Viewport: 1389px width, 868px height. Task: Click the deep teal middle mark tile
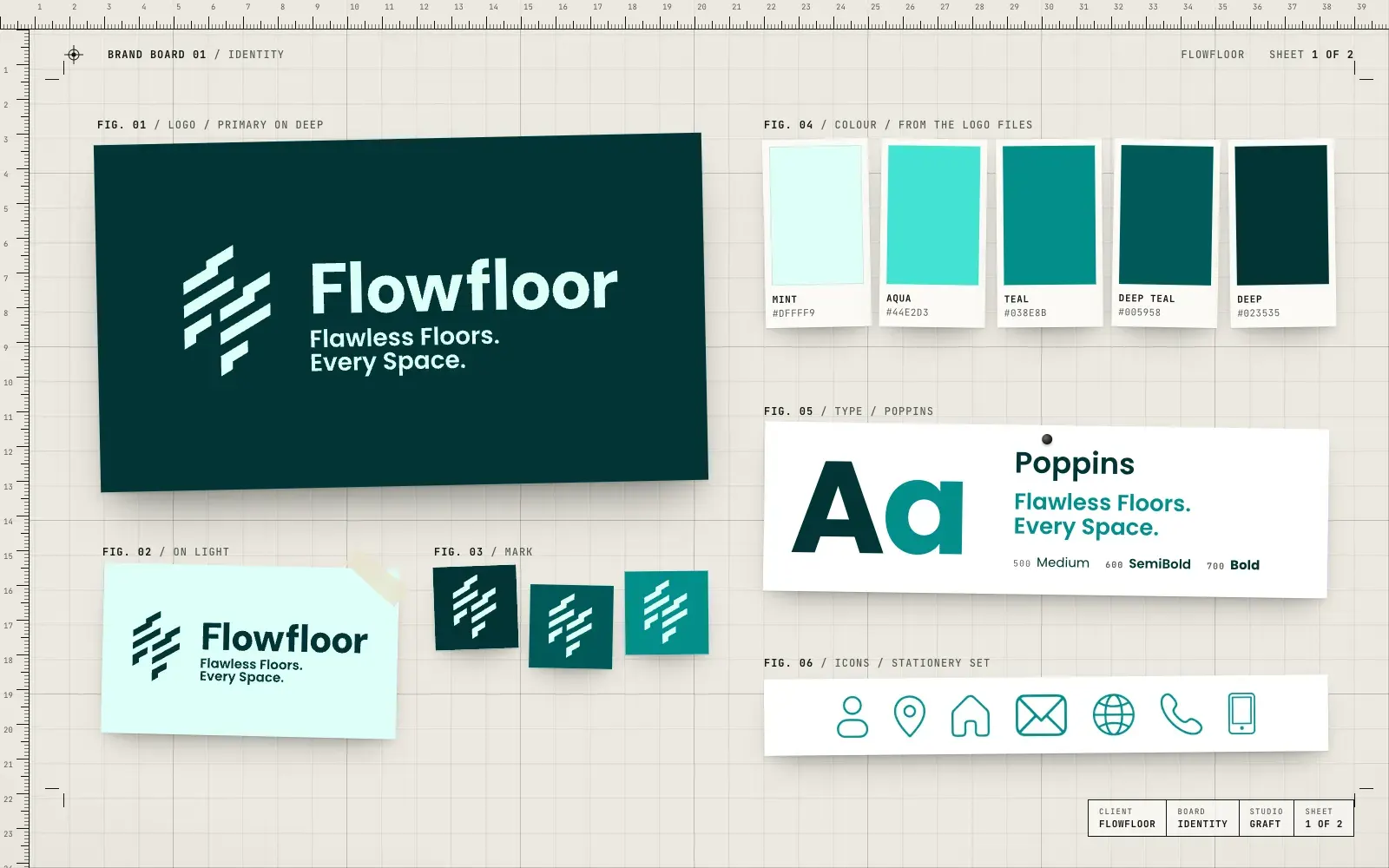pos(571,627)
